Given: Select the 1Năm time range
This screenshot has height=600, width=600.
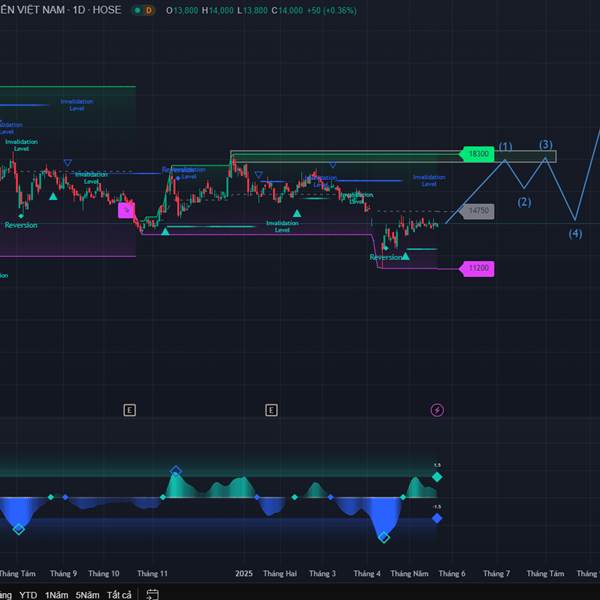Looking at the screenshot, I should pyautogui.click(x=57, y=595).
